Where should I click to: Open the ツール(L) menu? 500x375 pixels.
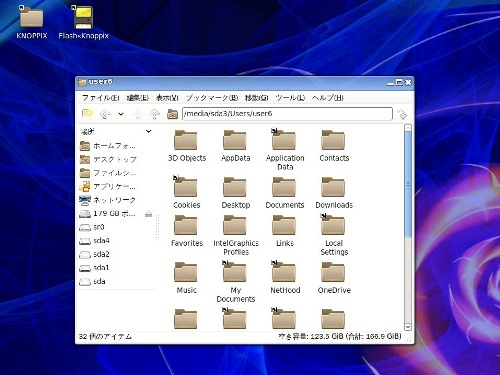coord(290,98)
